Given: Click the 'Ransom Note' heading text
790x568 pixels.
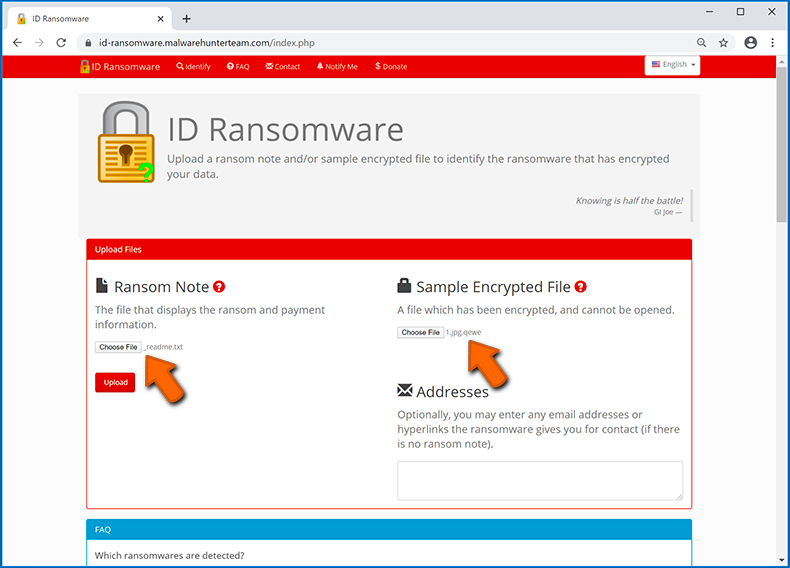Looking at the screenshot, I should tap(161, 287).
